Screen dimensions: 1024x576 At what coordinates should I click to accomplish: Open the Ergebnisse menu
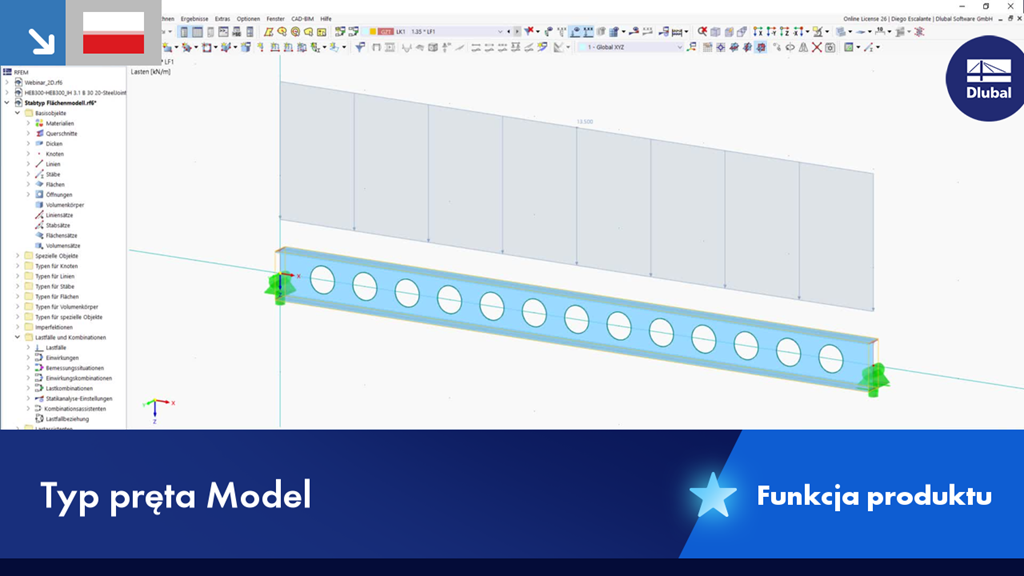[194, 19]
